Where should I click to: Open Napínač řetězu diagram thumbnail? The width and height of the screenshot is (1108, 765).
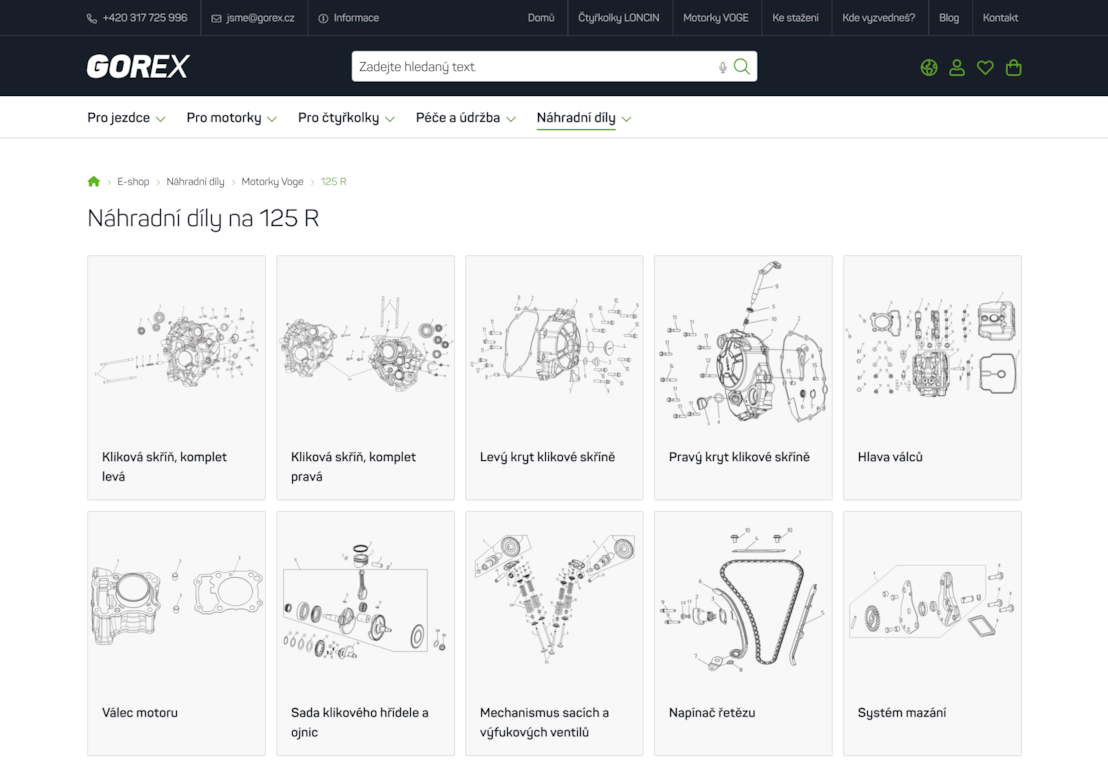click(x=743, y=599)
